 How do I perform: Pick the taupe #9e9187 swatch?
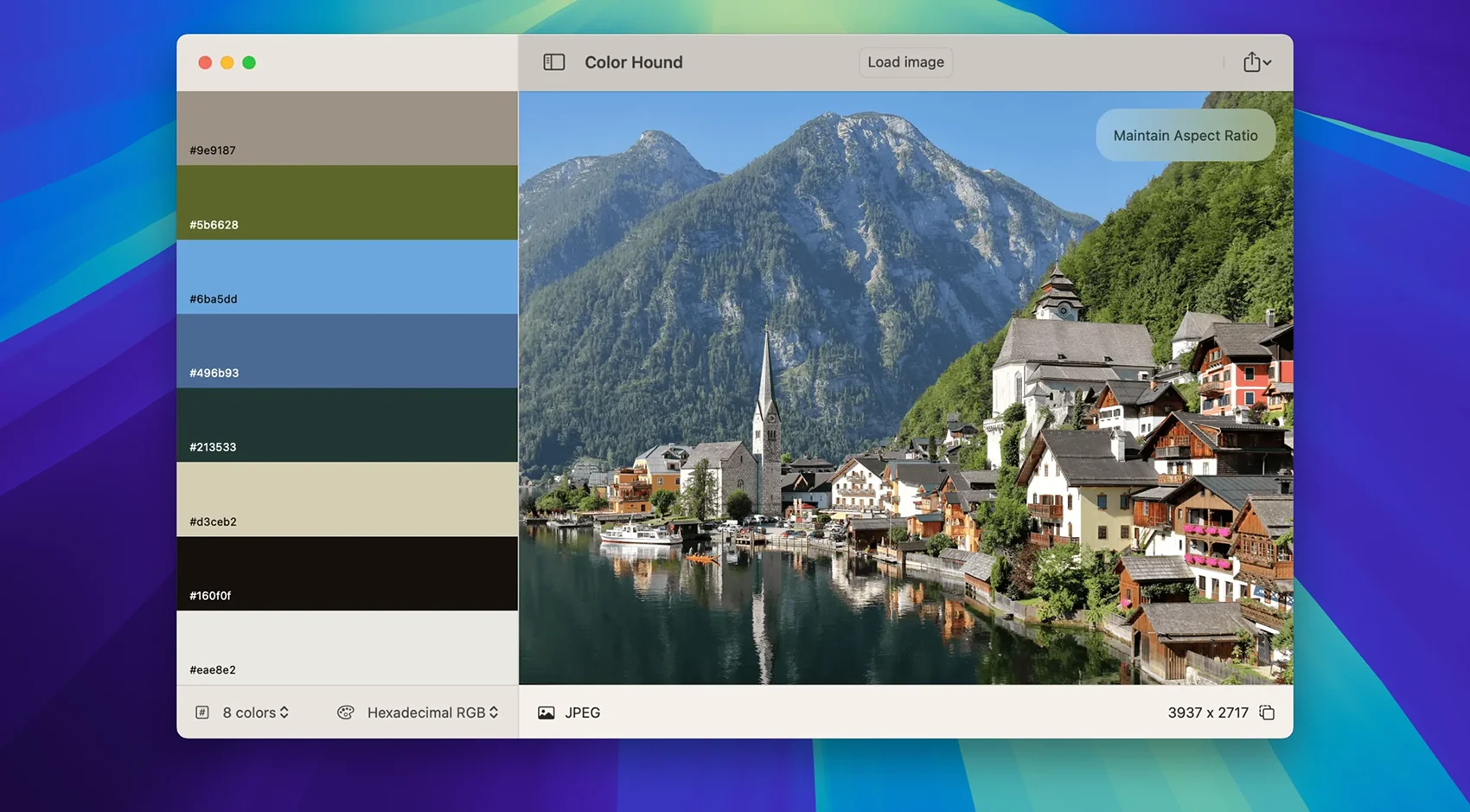click(x=347, y=128)
